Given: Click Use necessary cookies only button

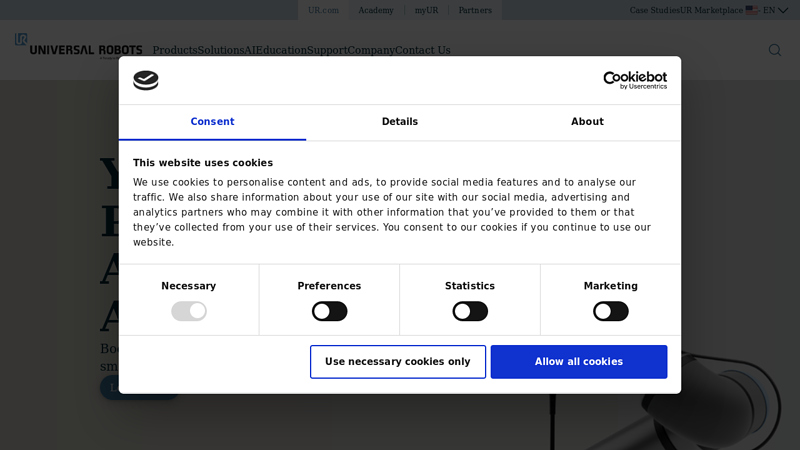Looking at the screenshot, I should pos(398,362).
